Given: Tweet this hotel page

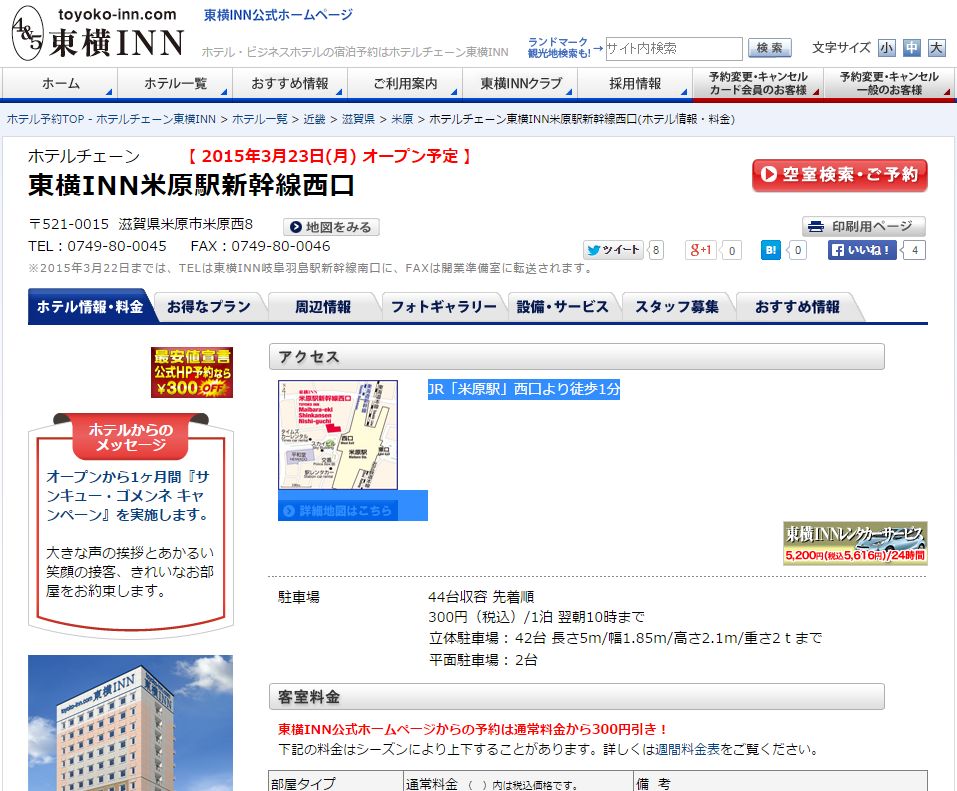Looking at the screenshot, I should (613, 250).
